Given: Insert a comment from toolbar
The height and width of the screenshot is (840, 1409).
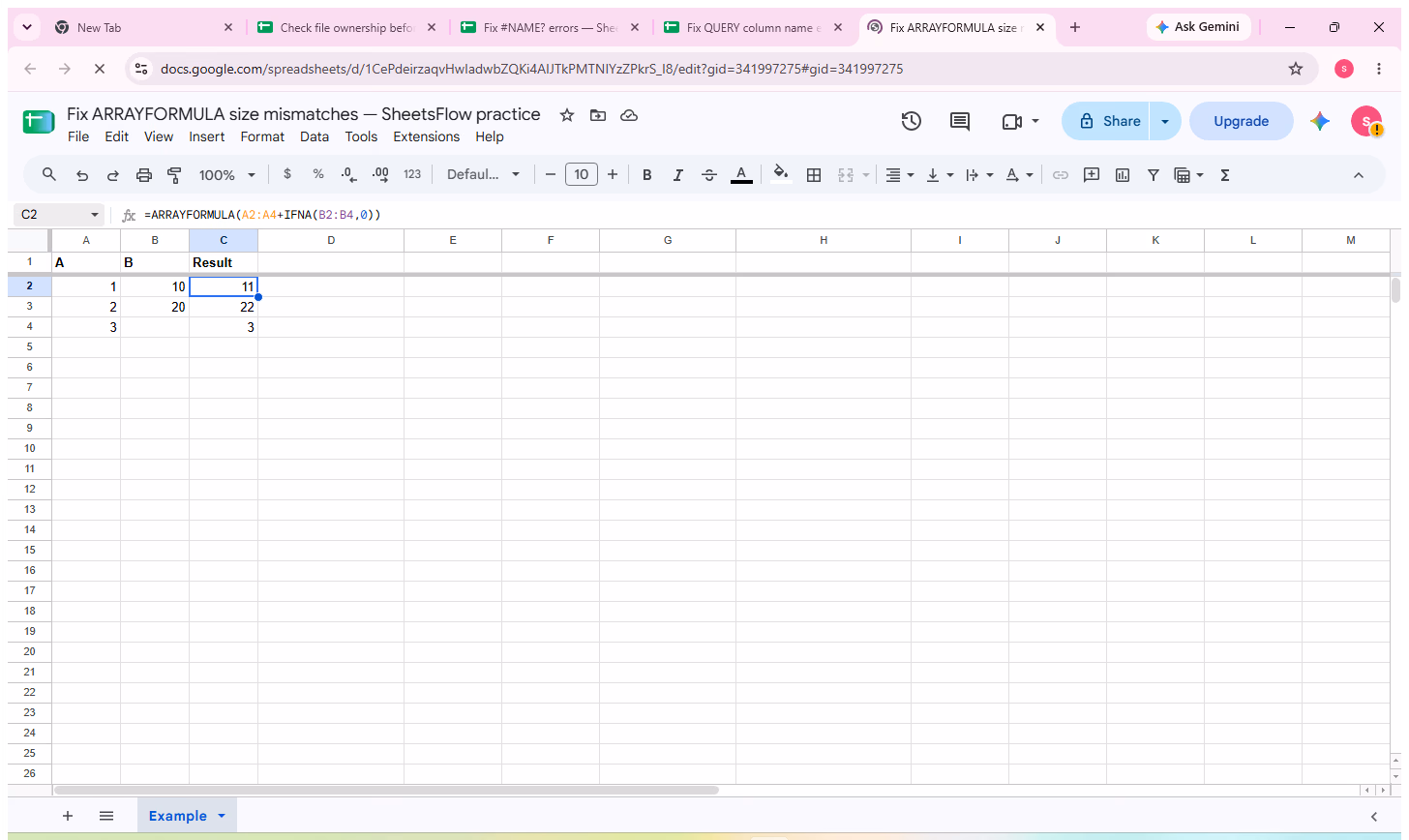Looking at the screenshot, I should pos(1092,175).
